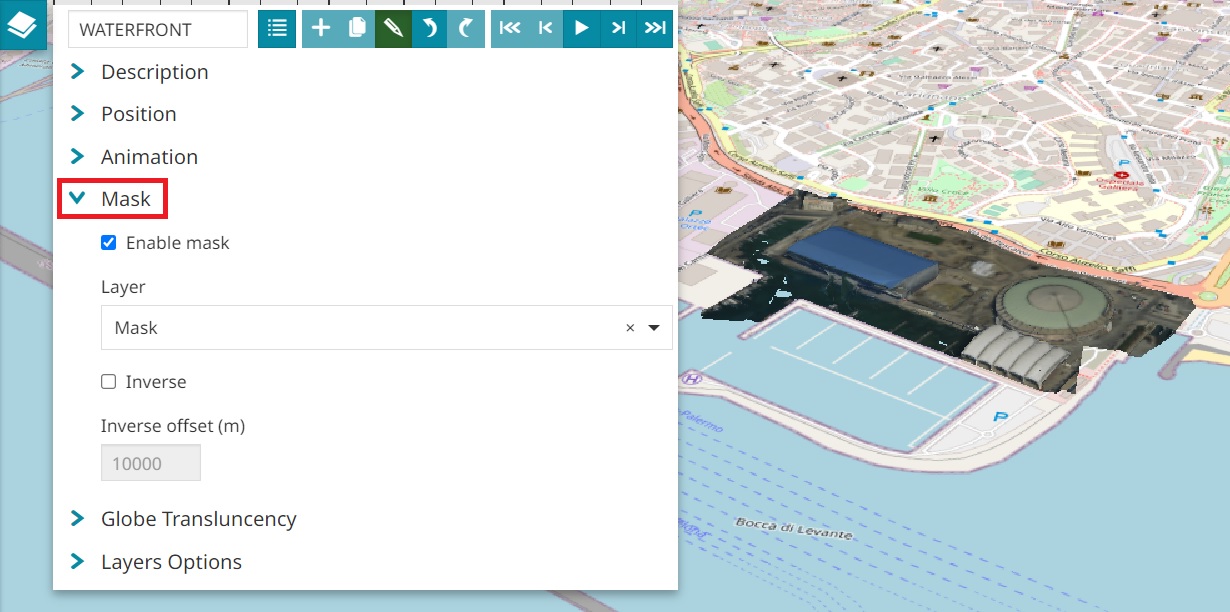
Task: Add a new view with plus icon
Action: tap(320, 29)
